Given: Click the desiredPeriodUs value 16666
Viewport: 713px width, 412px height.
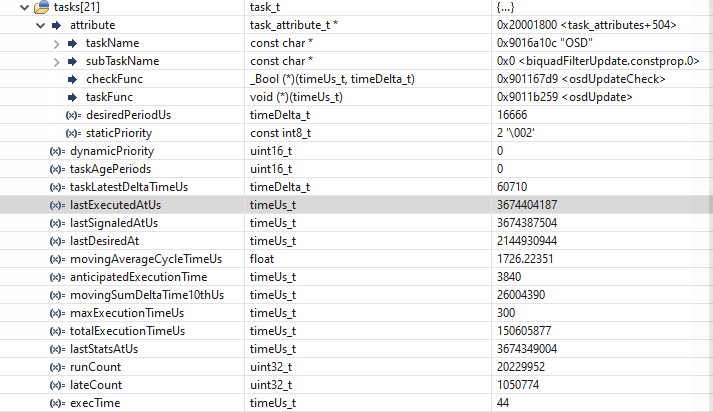Looking at the screenshot, I should tap(512, 115).
